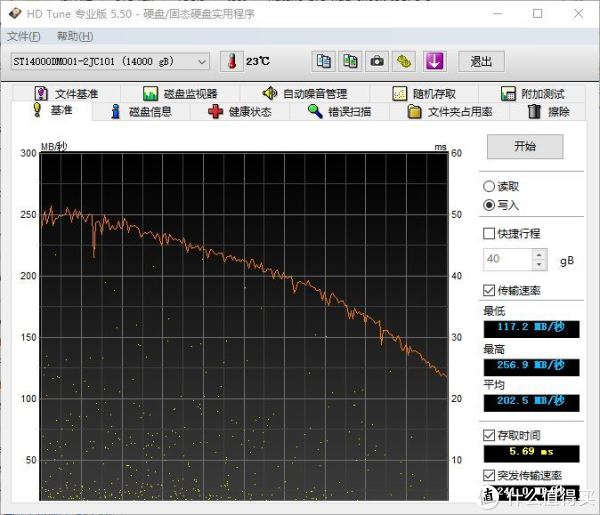Image resolution: width=600 pixels, height=515 pixels.
Task: Uncheck the 传输速率 checkbox
Action: pos(489,290)
